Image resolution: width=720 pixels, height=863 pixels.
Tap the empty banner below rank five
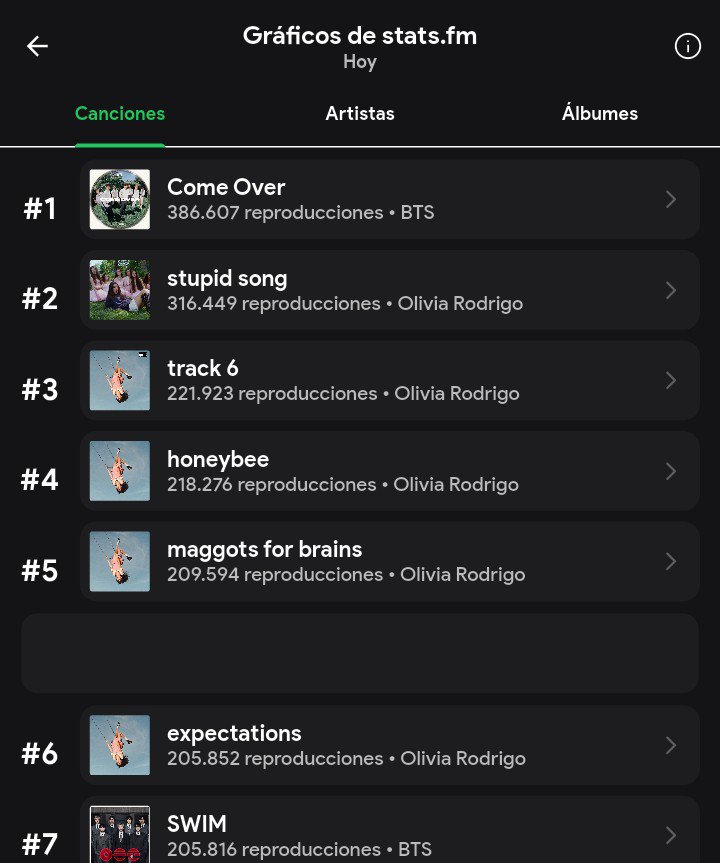360,653
